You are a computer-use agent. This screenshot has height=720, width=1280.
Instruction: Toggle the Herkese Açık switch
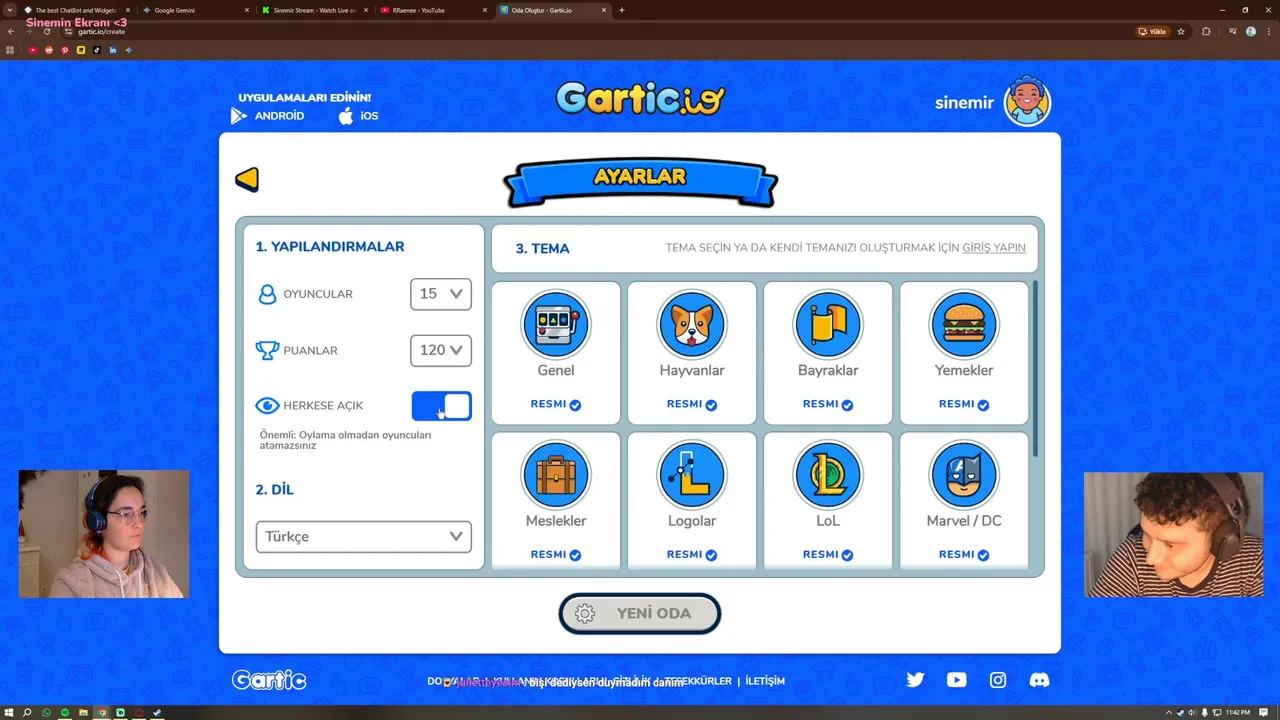coord(441,406)
